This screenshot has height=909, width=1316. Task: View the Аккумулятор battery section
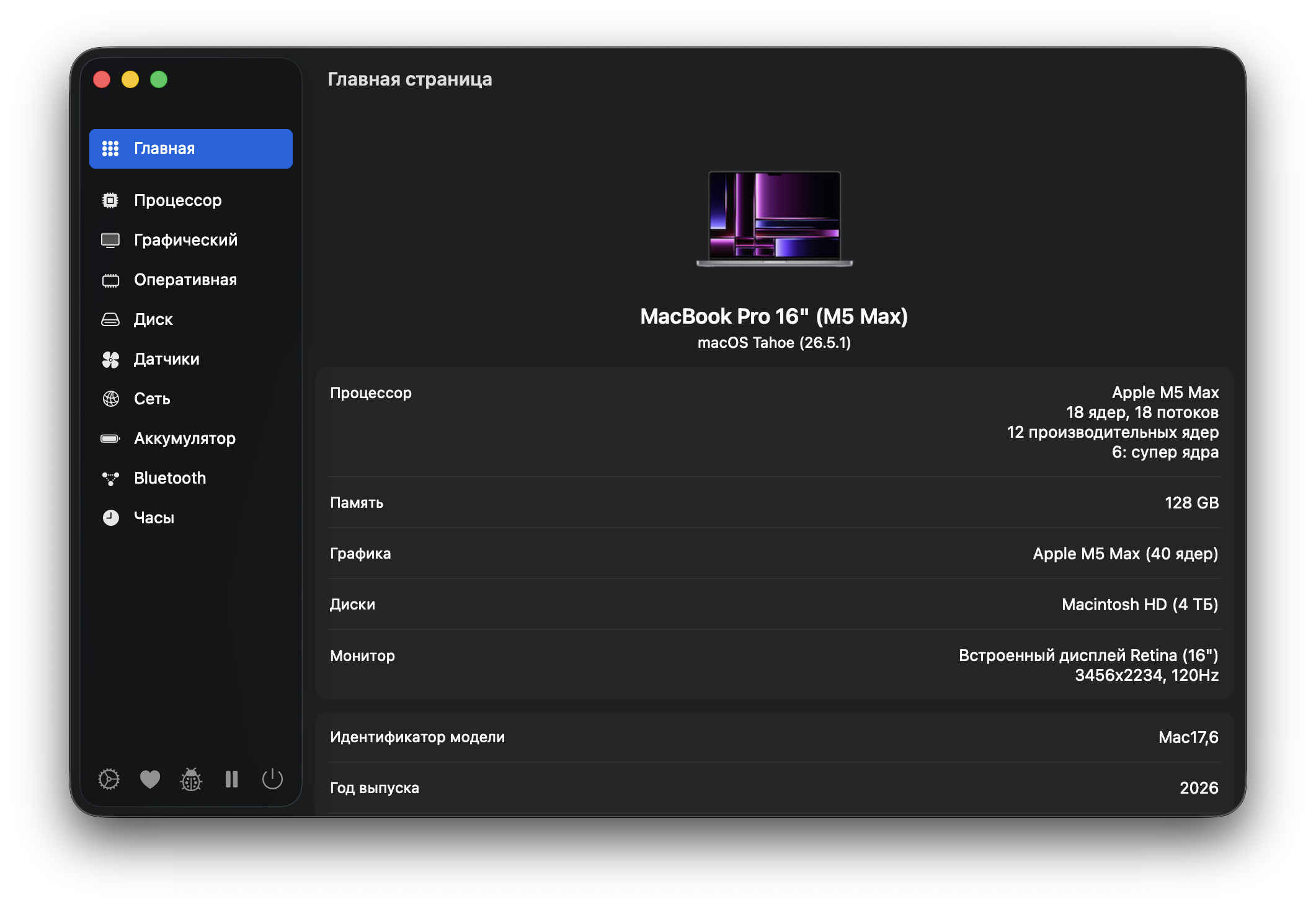(x=191, y=438)
